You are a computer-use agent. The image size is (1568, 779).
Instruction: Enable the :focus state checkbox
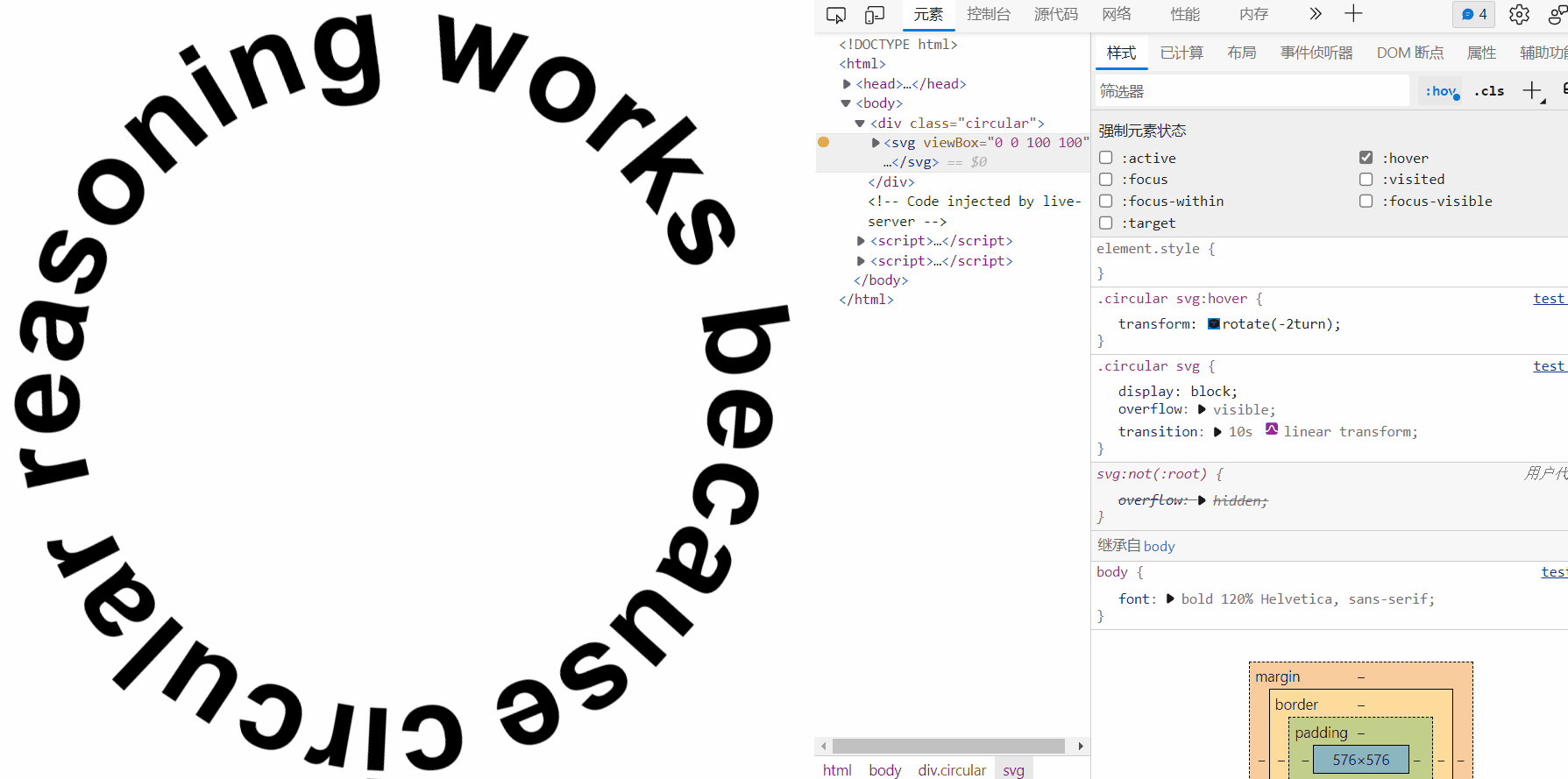[1106, 179]
